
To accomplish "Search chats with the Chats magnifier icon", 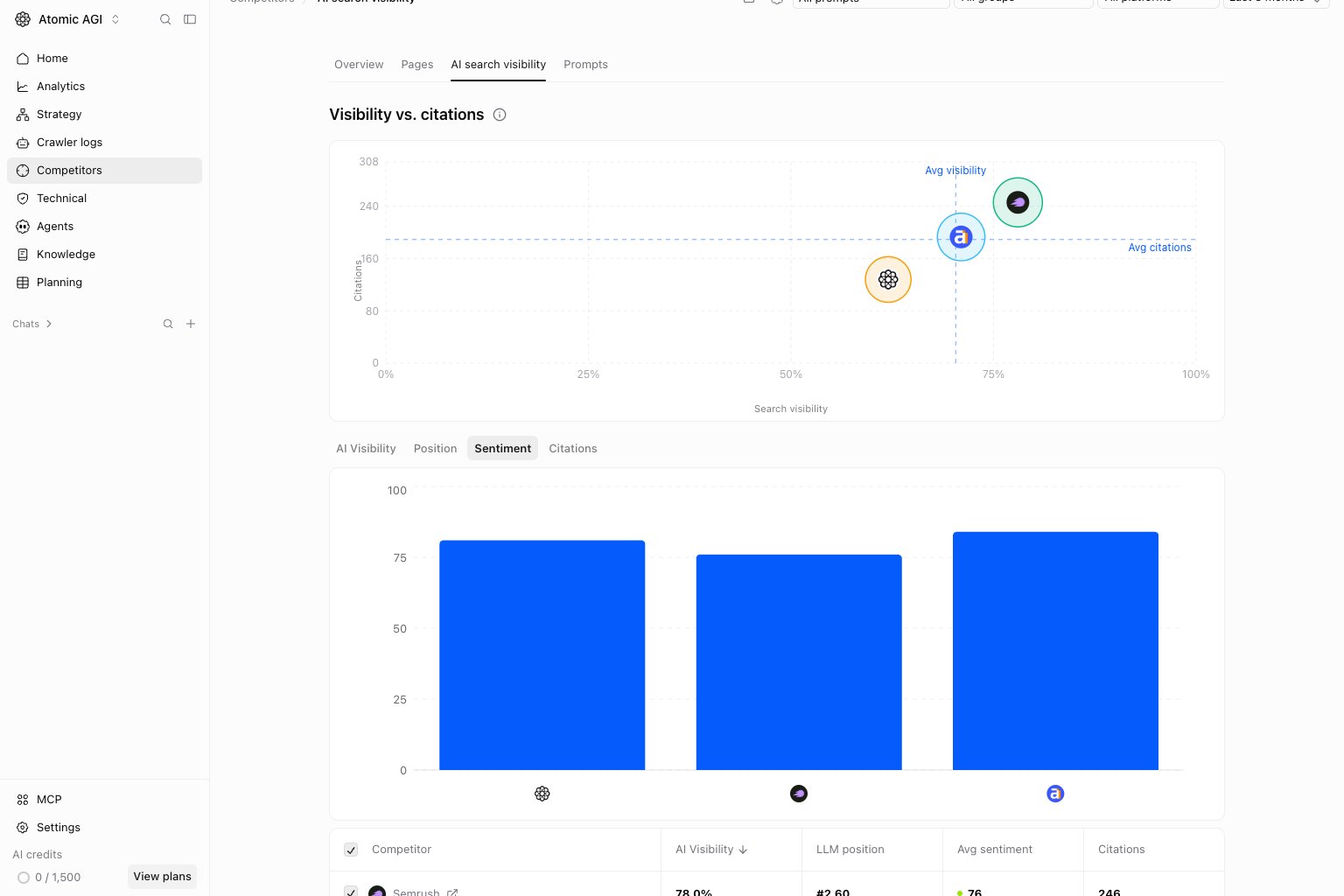I will pyautogui.click(x=168, y=324).
